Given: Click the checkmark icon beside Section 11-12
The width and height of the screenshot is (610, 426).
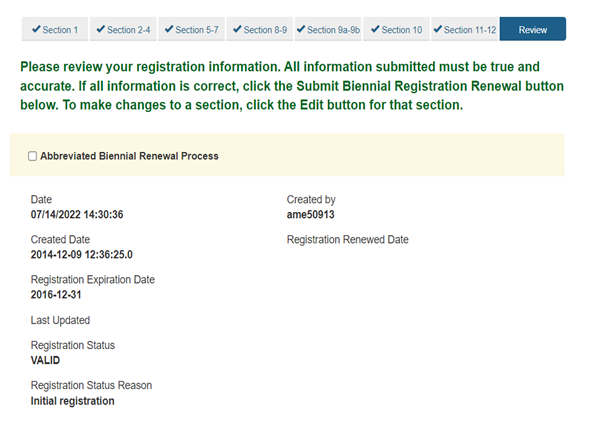Looking at the screenshot, I should 438,29.
